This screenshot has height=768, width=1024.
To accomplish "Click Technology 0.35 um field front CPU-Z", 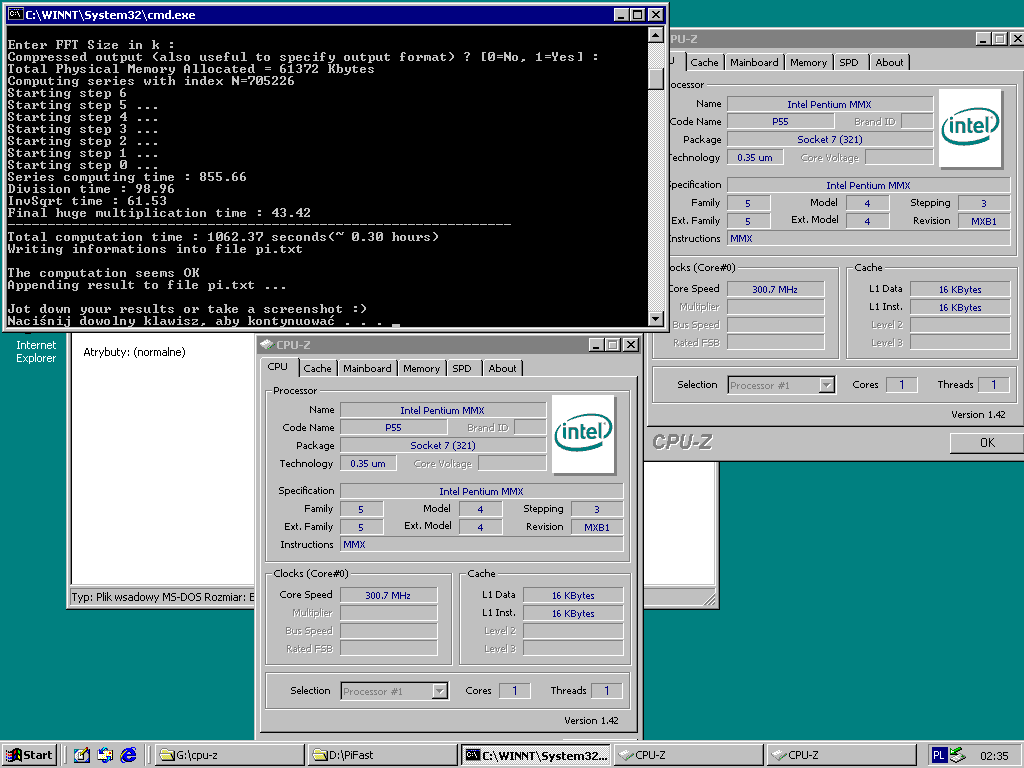I will (x=368, y=463).
